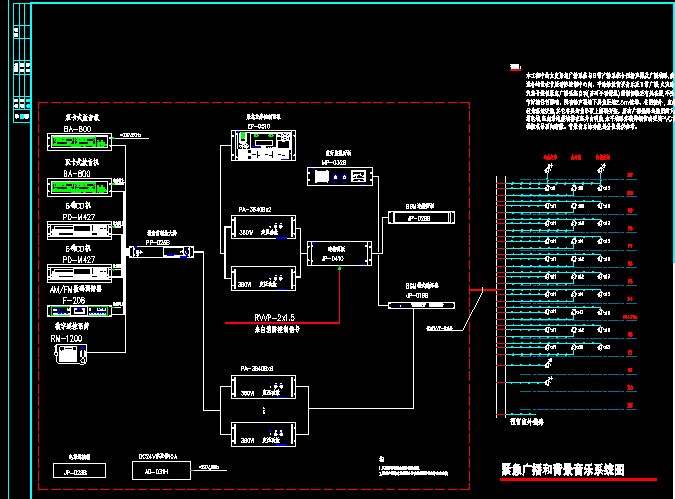Select the top BA-800 device symbol
Viewport: 675px width, 499px height.
coord(79,142)
